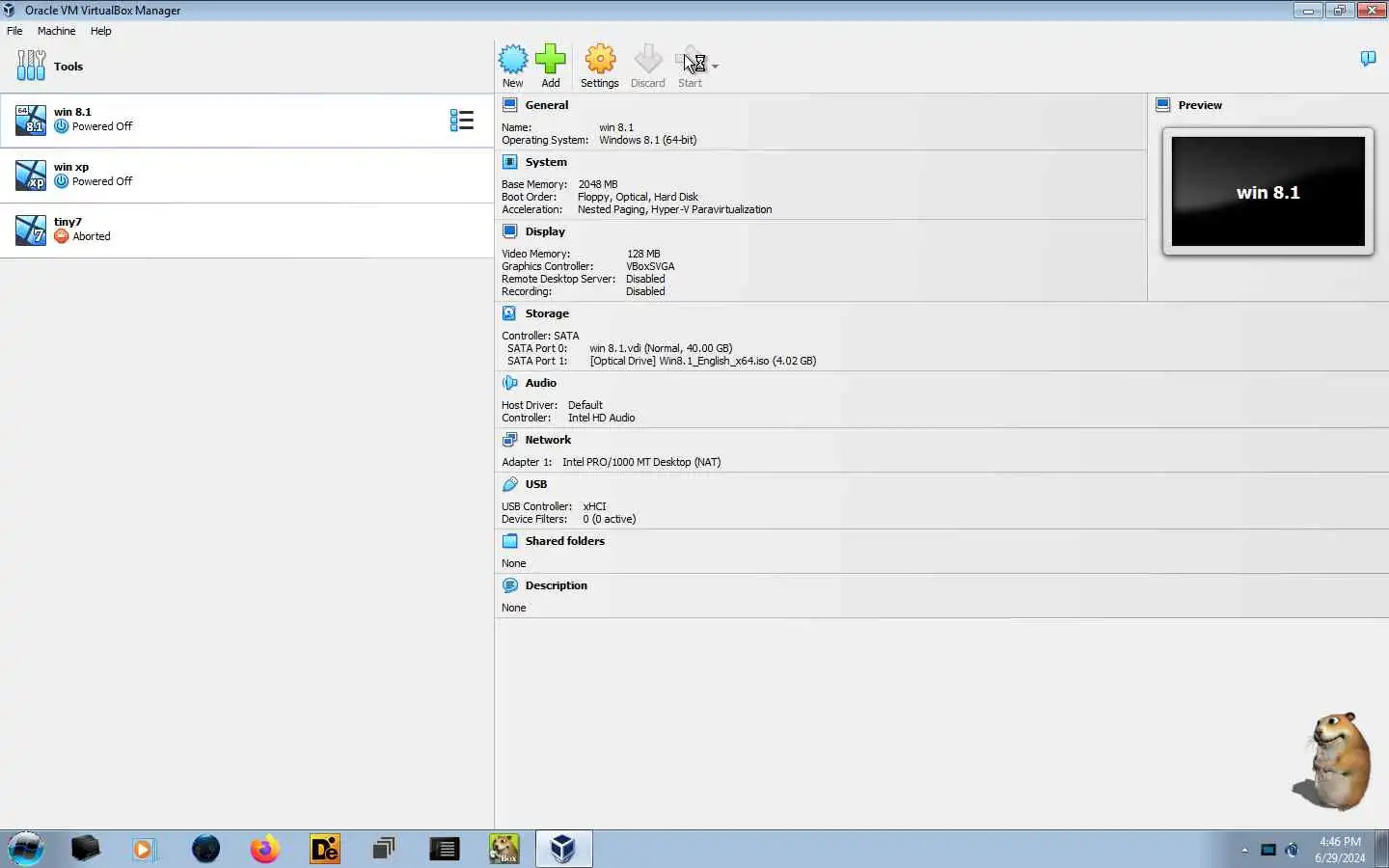Click the win xp OS icon
The width and height of the screenshot is (1389, 868).
pos(31,176)
